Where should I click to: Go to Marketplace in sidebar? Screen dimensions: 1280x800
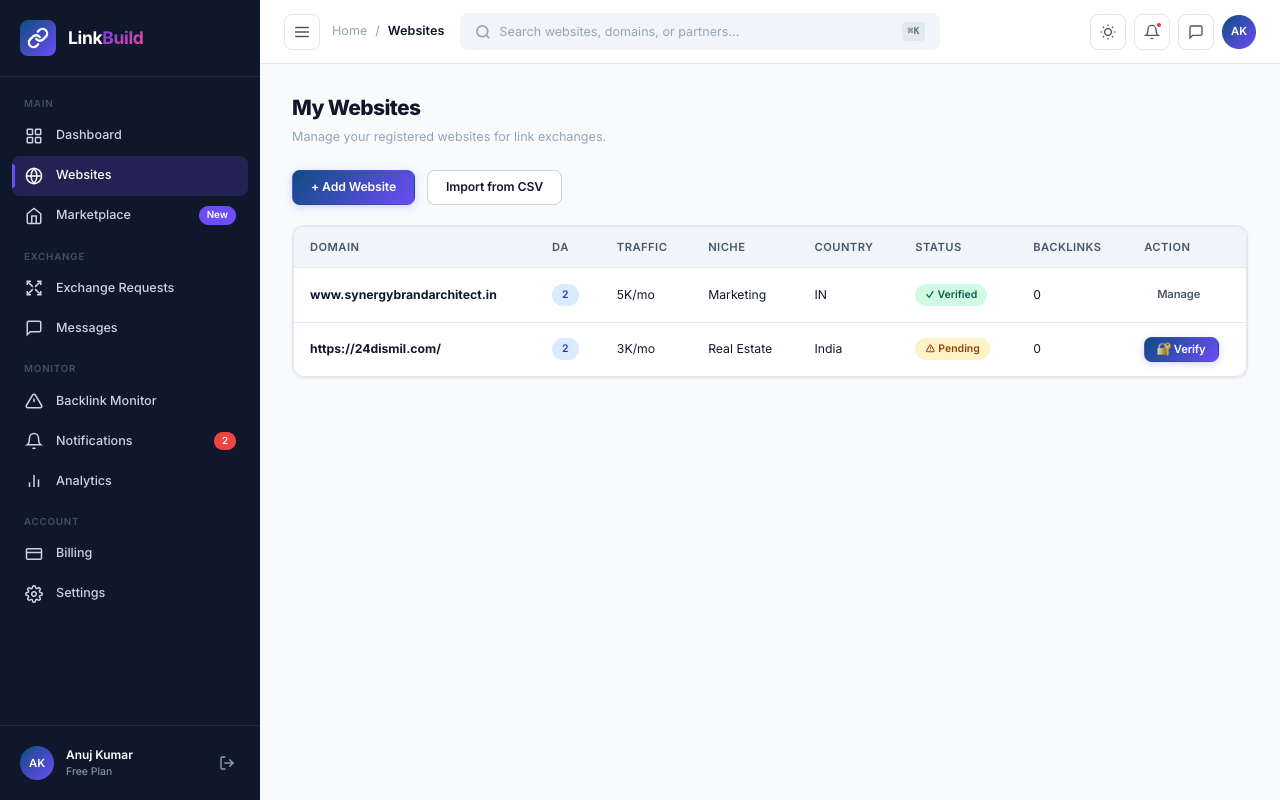(130, 215)
